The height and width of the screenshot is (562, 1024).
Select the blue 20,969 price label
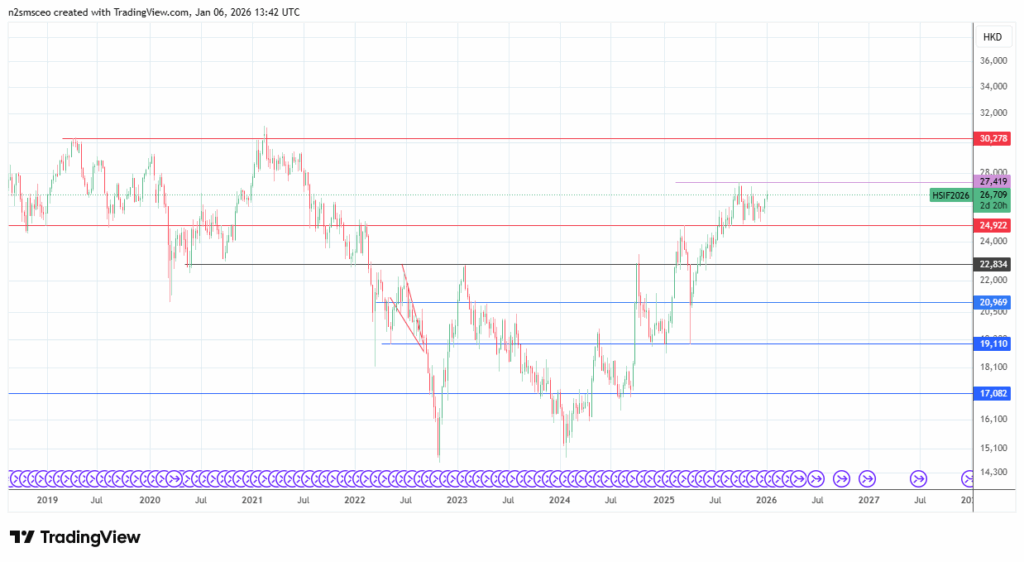[x=993, y=303]
